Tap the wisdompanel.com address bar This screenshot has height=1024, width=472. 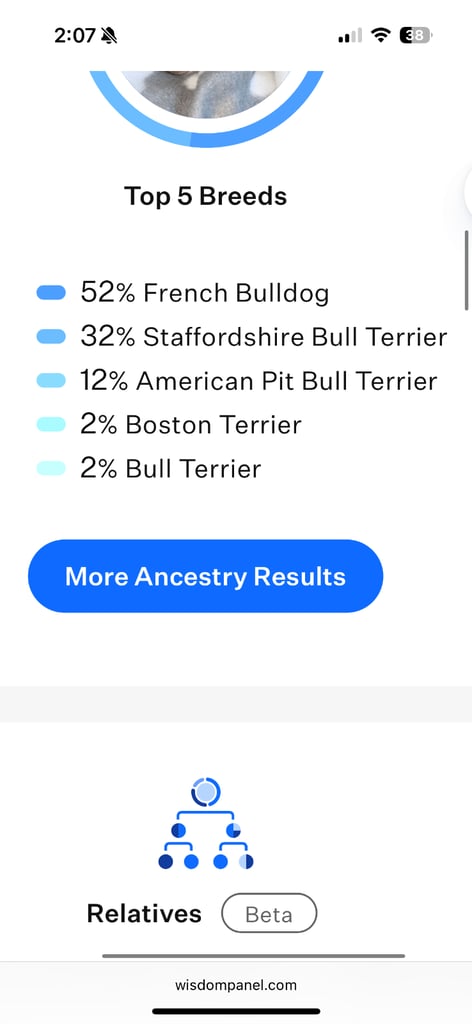click(236, 985)
